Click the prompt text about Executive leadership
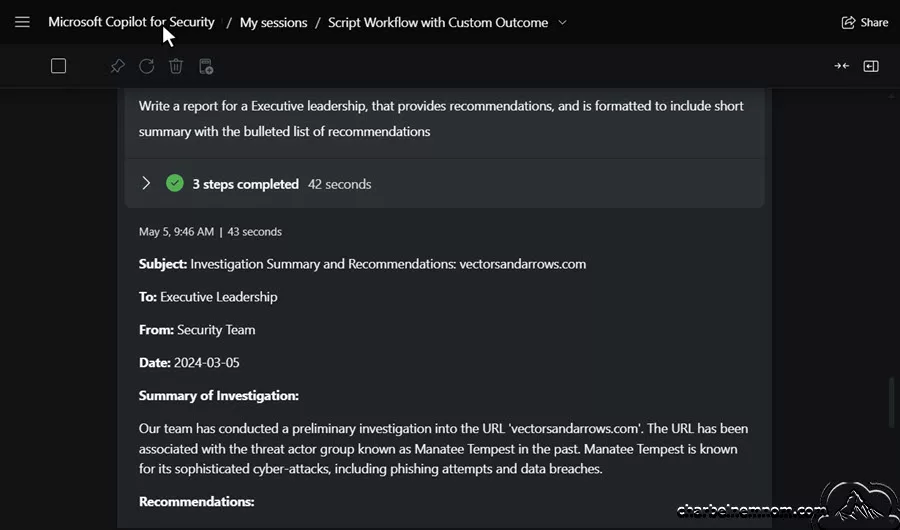 (x=441, y=118)
